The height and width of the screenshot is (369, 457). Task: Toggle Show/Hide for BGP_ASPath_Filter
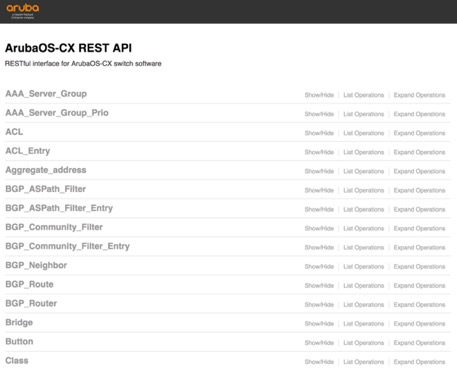[x=319, y=190]
